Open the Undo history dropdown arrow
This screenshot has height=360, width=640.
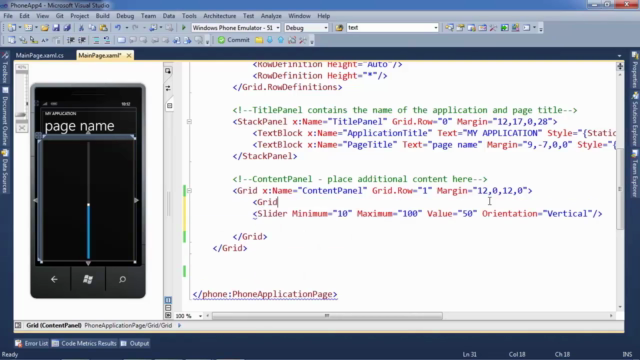(x=127, y=28)
